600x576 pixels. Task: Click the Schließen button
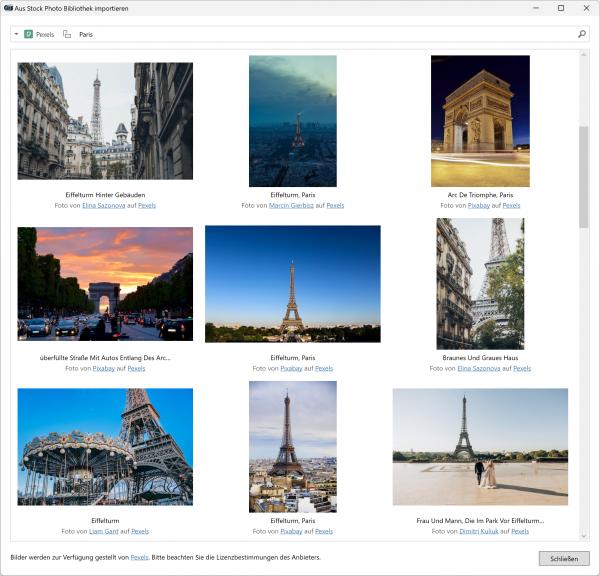[x=563, y=558]
